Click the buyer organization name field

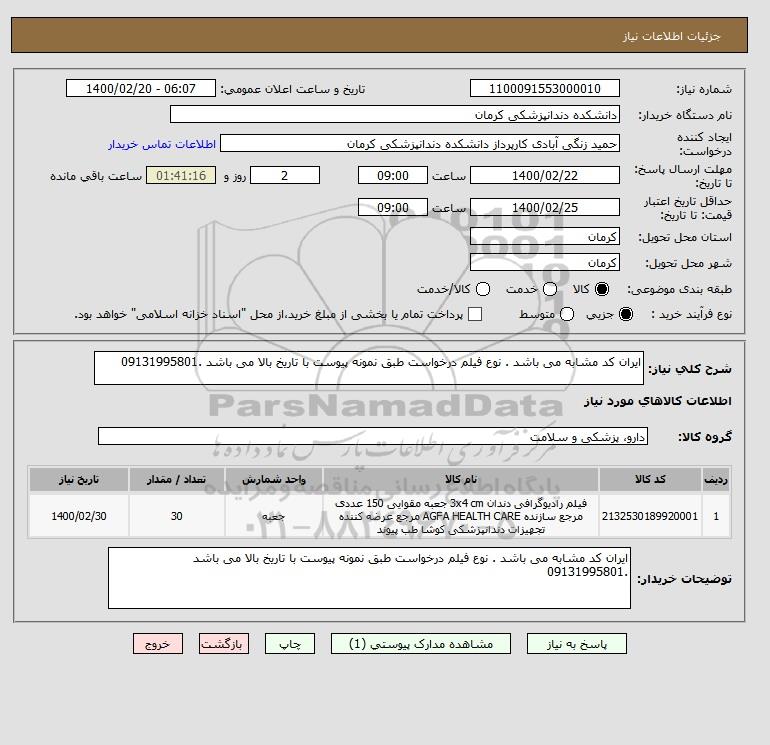coord(395,114)
